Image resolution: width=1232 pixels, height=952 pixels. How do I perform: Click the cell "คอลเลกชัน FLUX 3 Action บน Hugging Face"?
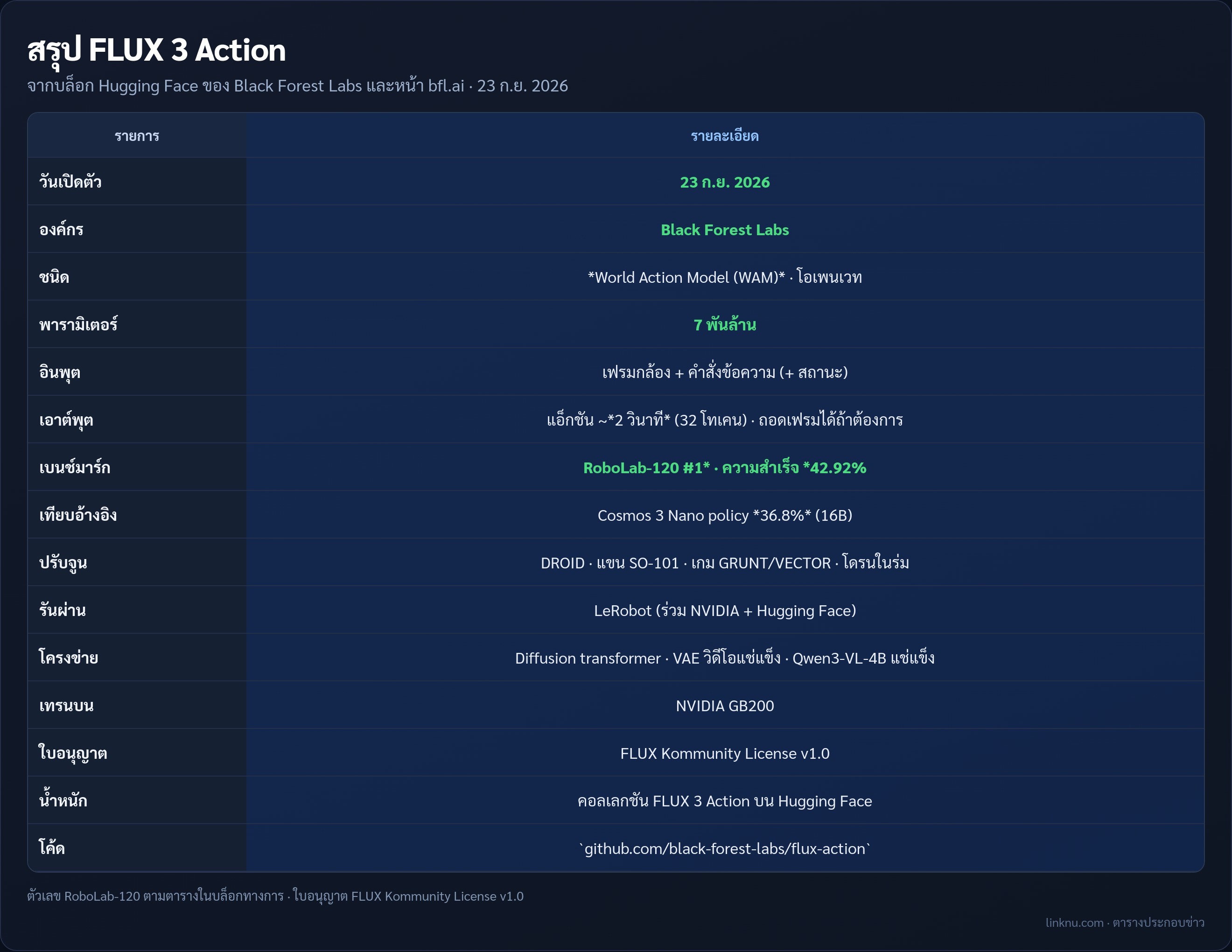pyautogui.click(x=724, y=801)
